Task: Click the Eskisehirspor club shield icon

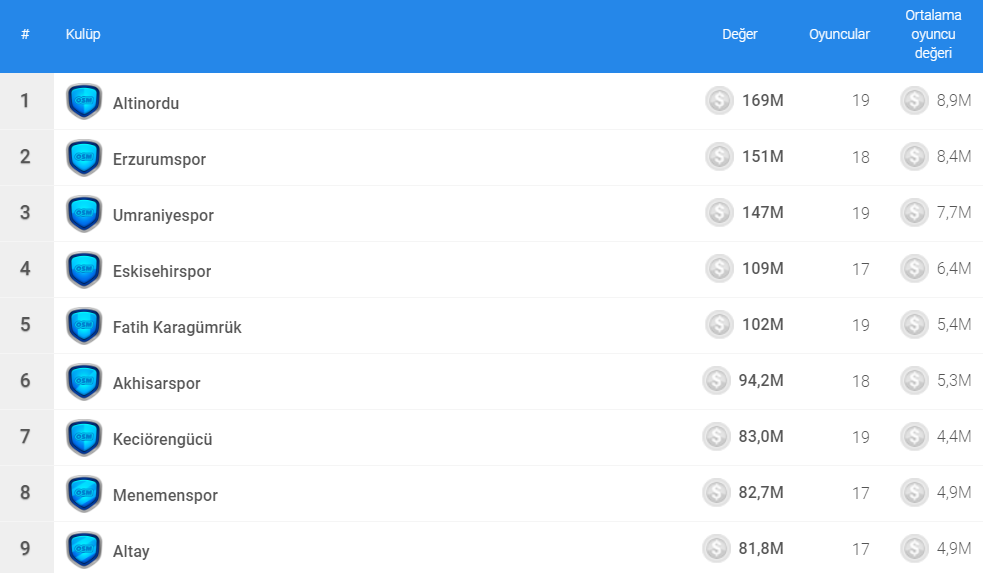Action: 84,270
